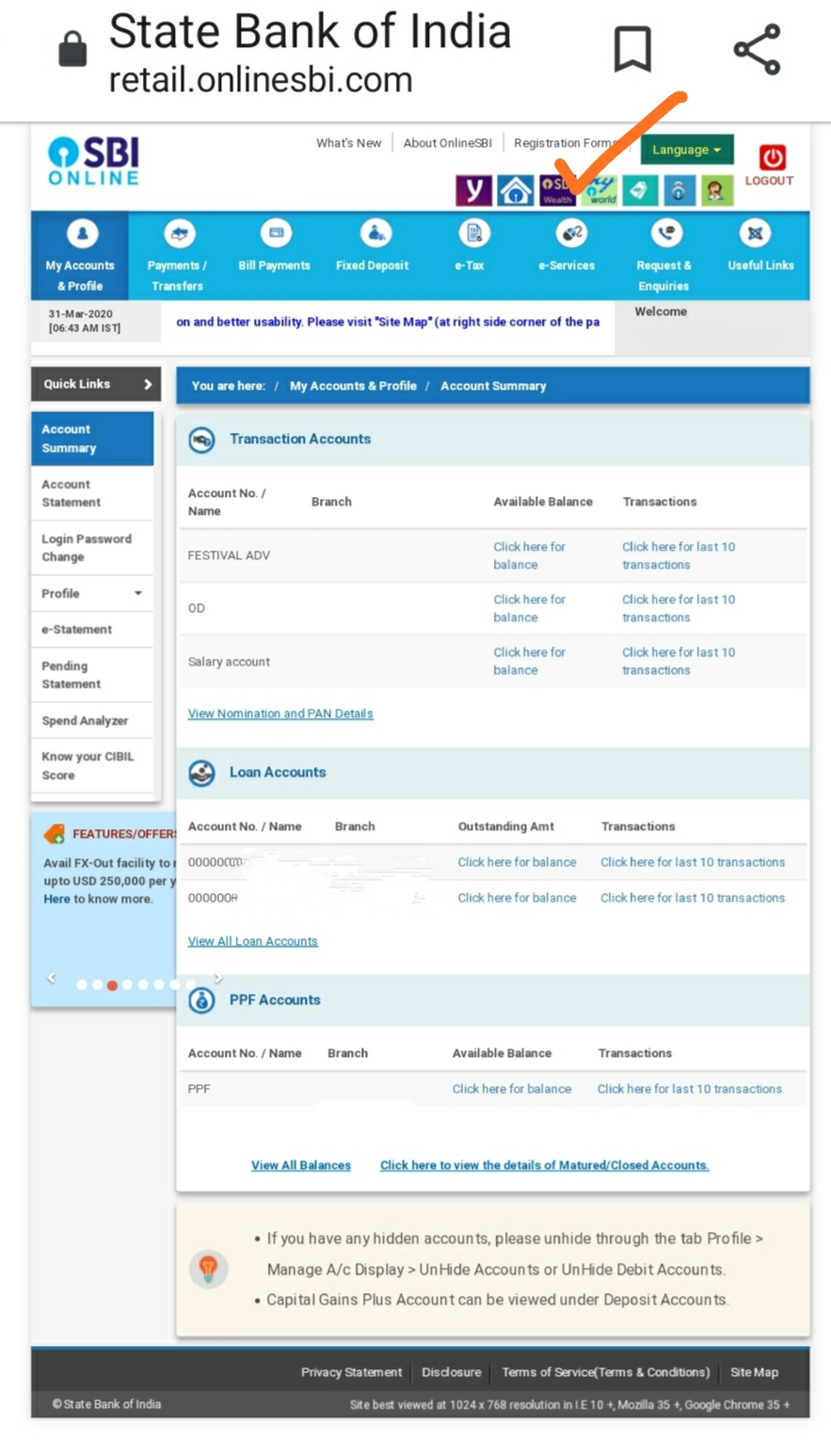The image size is (831, 1456).
Task: Open Privacy Statement footer link
Action: (x=351, y=1372)
